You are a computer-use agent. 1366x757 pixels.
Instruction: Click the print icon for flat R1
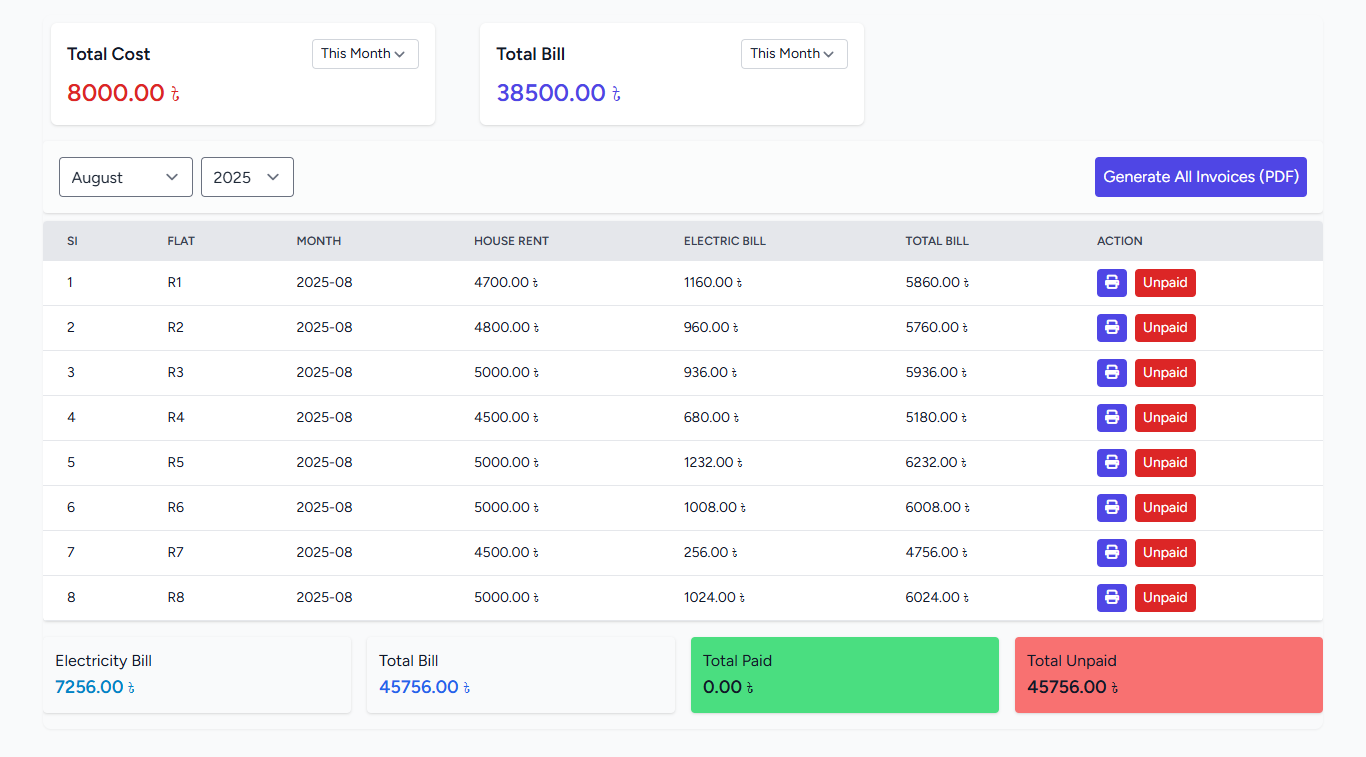tap(1111, 283)
